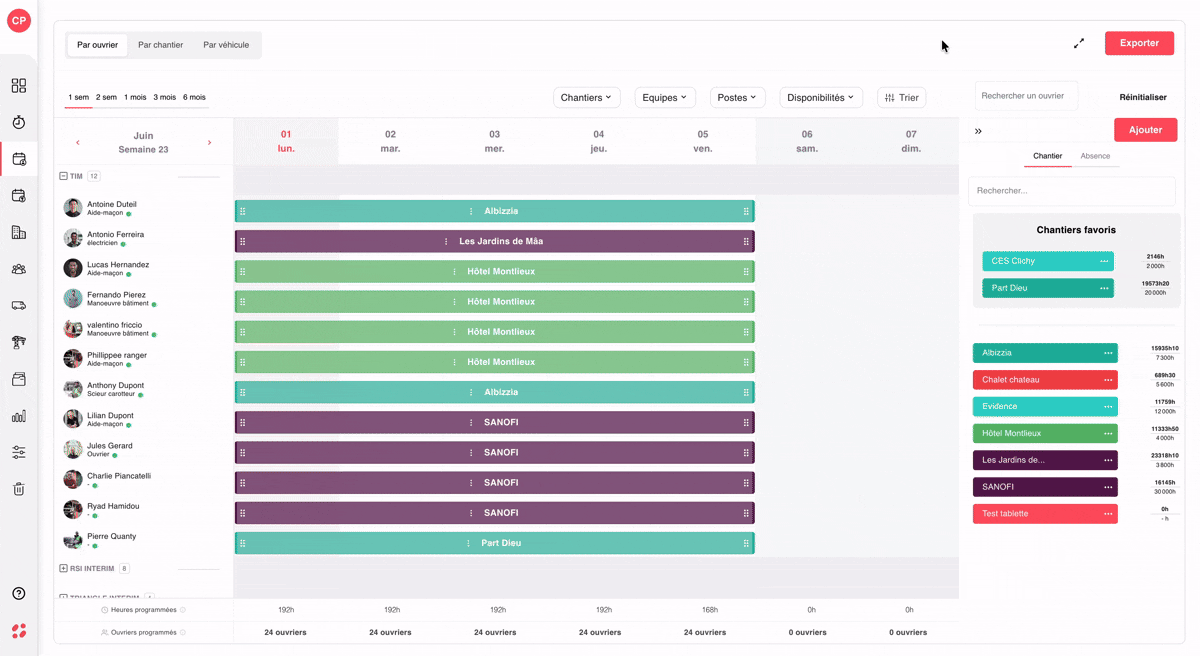The width and height of the screenshot is (1200, 656).
Task: Go to previous week with left arrow
Action: point(78,143)
